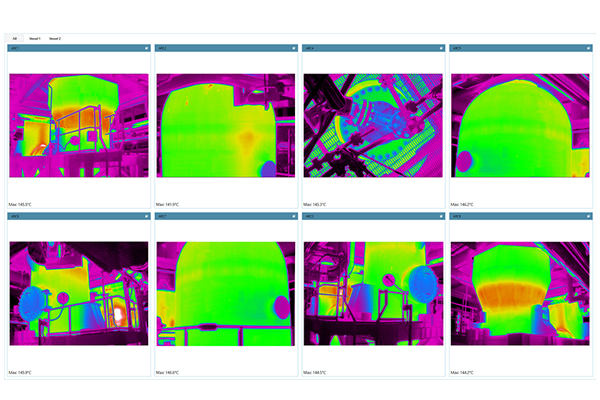Click header icon of panel showing Max 145.9°C
The height and width of the screenshot is (400, 600).
coord(146,216)
